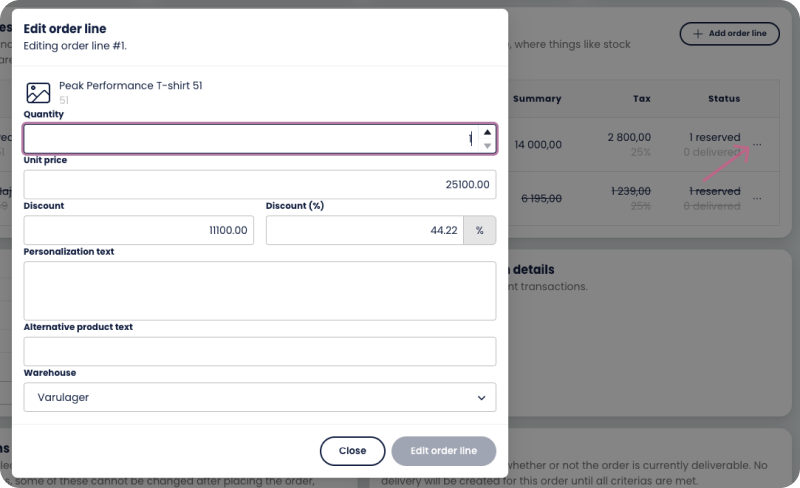The image size is (800, 488).
Task: Focus the Alternative product text field
Action: 260,351
